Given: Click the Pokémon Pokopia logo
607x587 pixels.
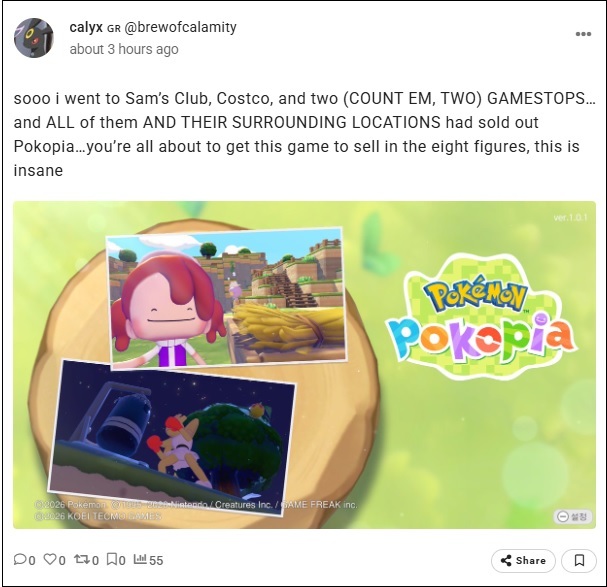Looking at the screenshot, I should 480,318.
